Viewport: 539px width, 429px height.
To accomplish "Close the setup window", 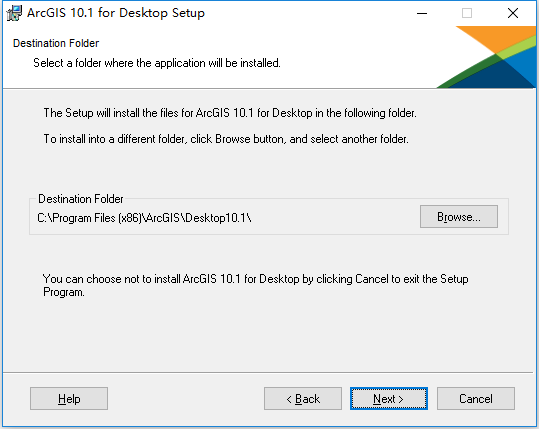I will click(513, 13).
